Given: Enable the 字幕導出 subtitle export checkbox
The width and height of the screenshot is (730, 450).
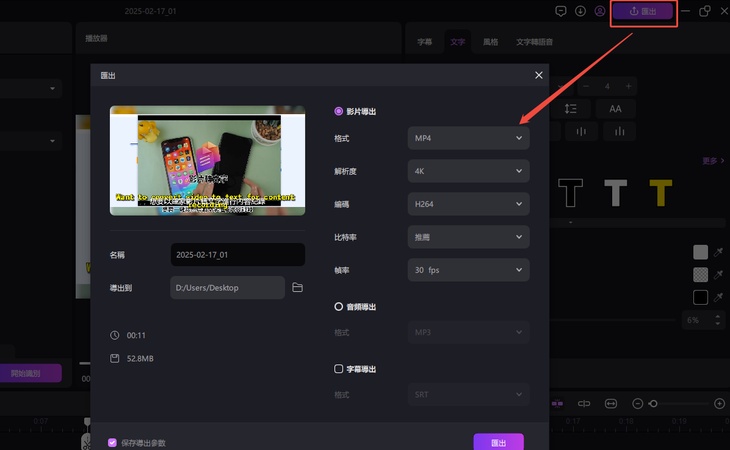Looking at the screenshot, I should point(338,369).
